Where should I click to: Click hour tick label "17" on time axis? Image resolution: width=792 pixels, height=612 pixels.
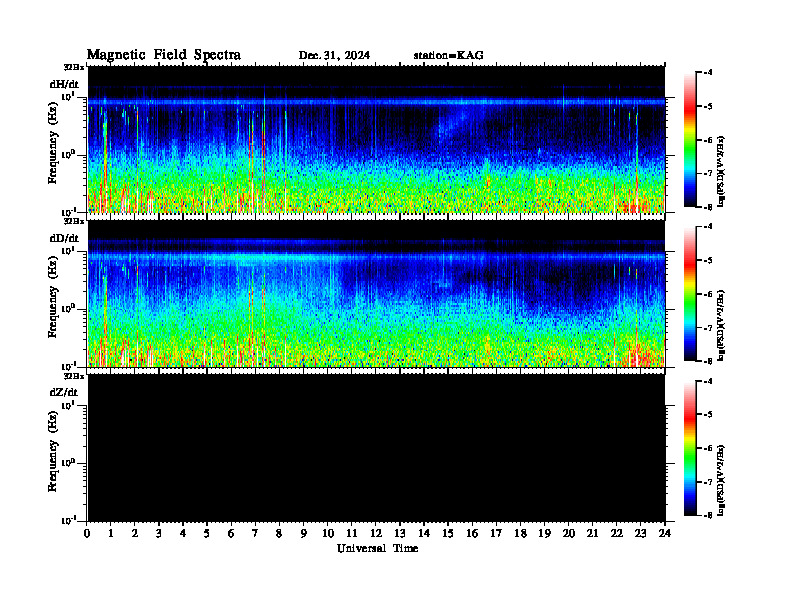click(x=496, y=533)
